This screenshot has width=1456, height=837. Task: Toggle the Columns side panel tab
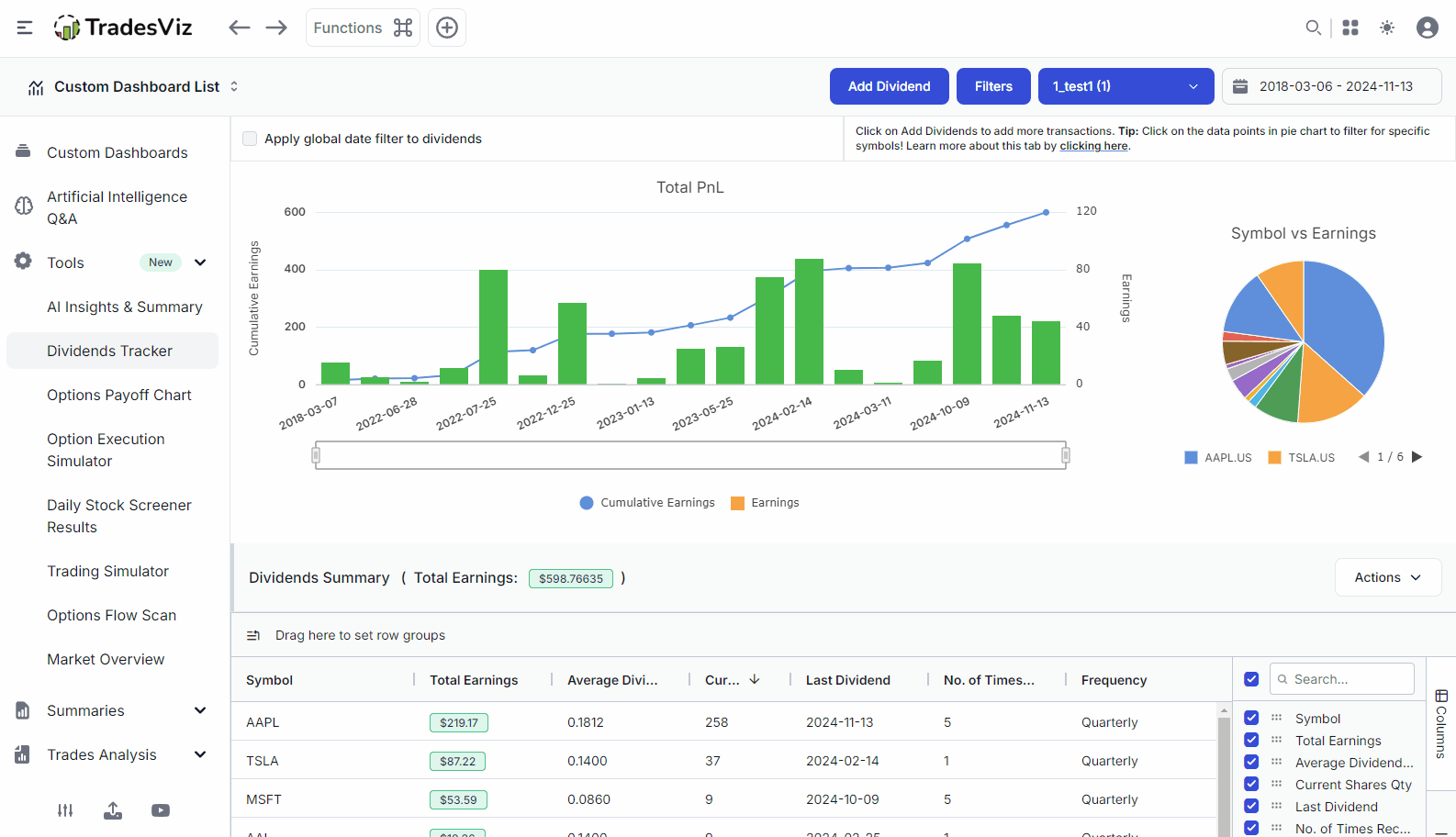[x=1440, y=723]
